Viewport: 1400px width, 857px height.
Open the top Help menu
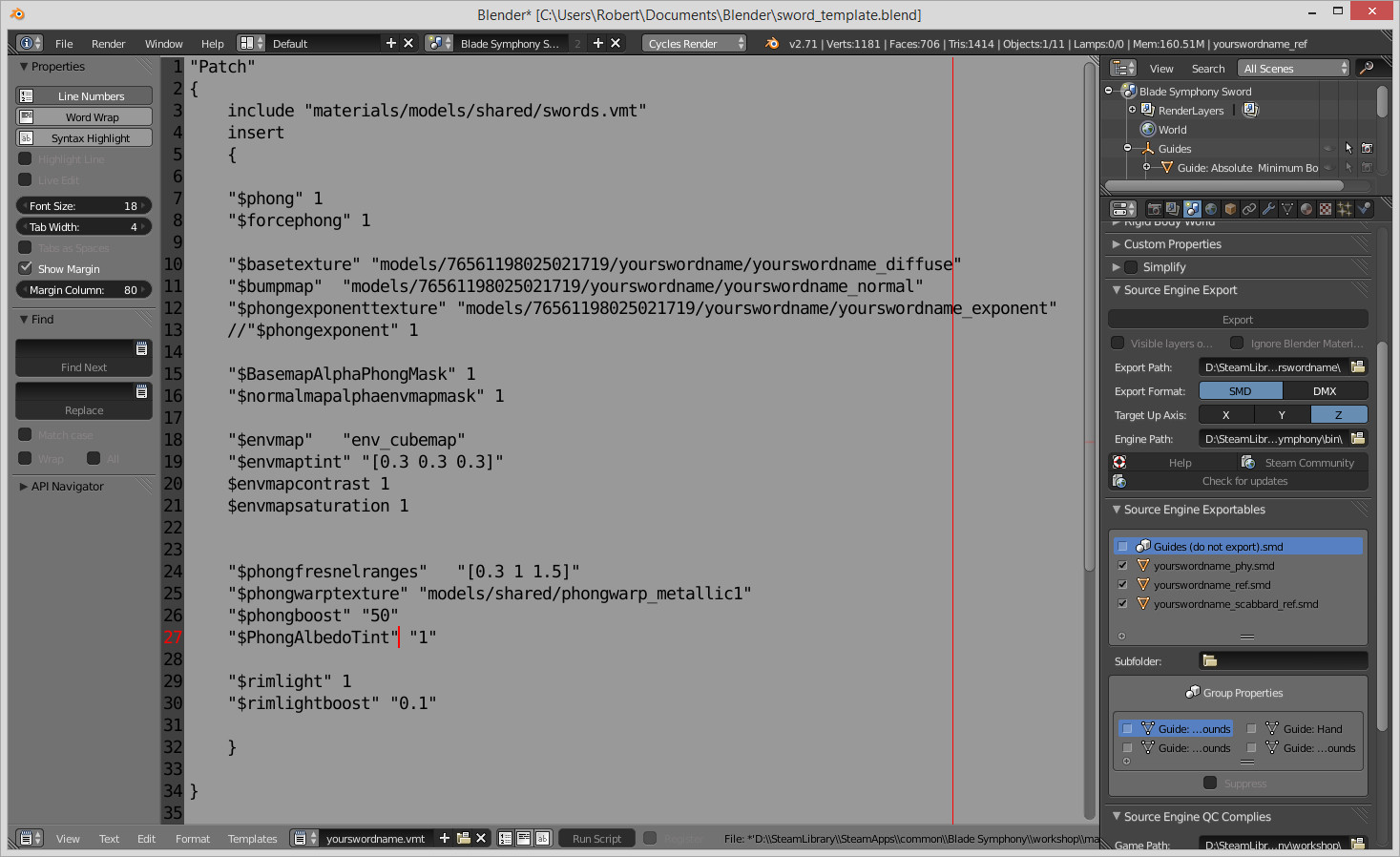click(213, 44)
